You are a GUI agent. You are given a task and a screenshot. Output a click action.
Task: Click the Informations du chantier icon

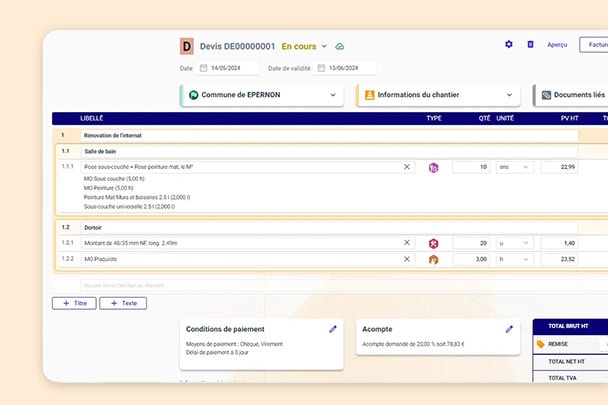click(370, 95)
